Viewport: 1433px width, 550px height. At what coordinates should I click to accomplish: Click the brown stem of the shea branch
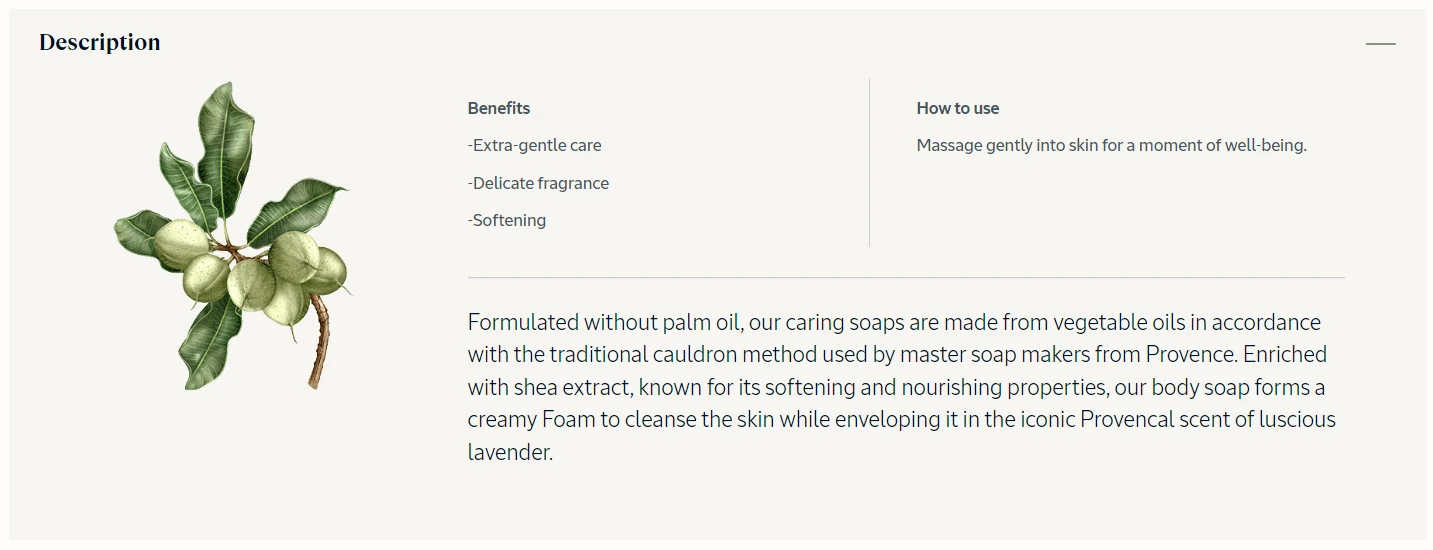(319, 340)
